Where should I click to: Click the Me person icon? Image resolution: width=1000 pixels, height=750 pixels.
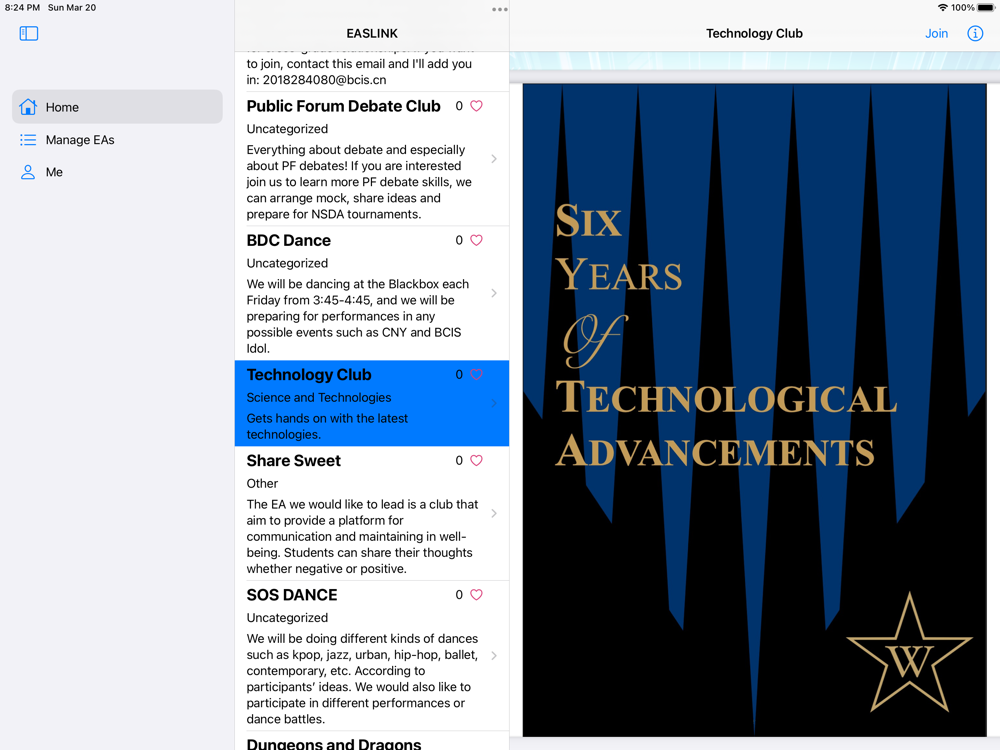point(28,172)
